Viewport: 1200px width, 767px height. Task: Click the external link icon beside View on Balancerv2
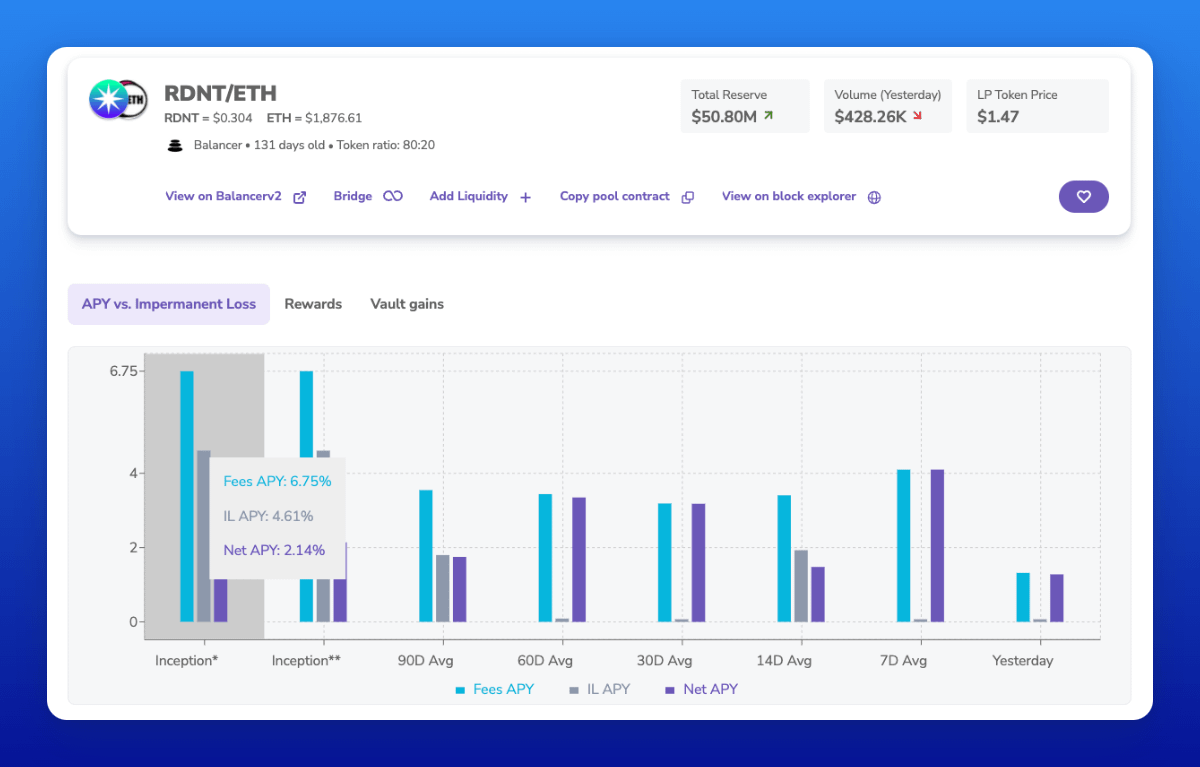point(299,197)
